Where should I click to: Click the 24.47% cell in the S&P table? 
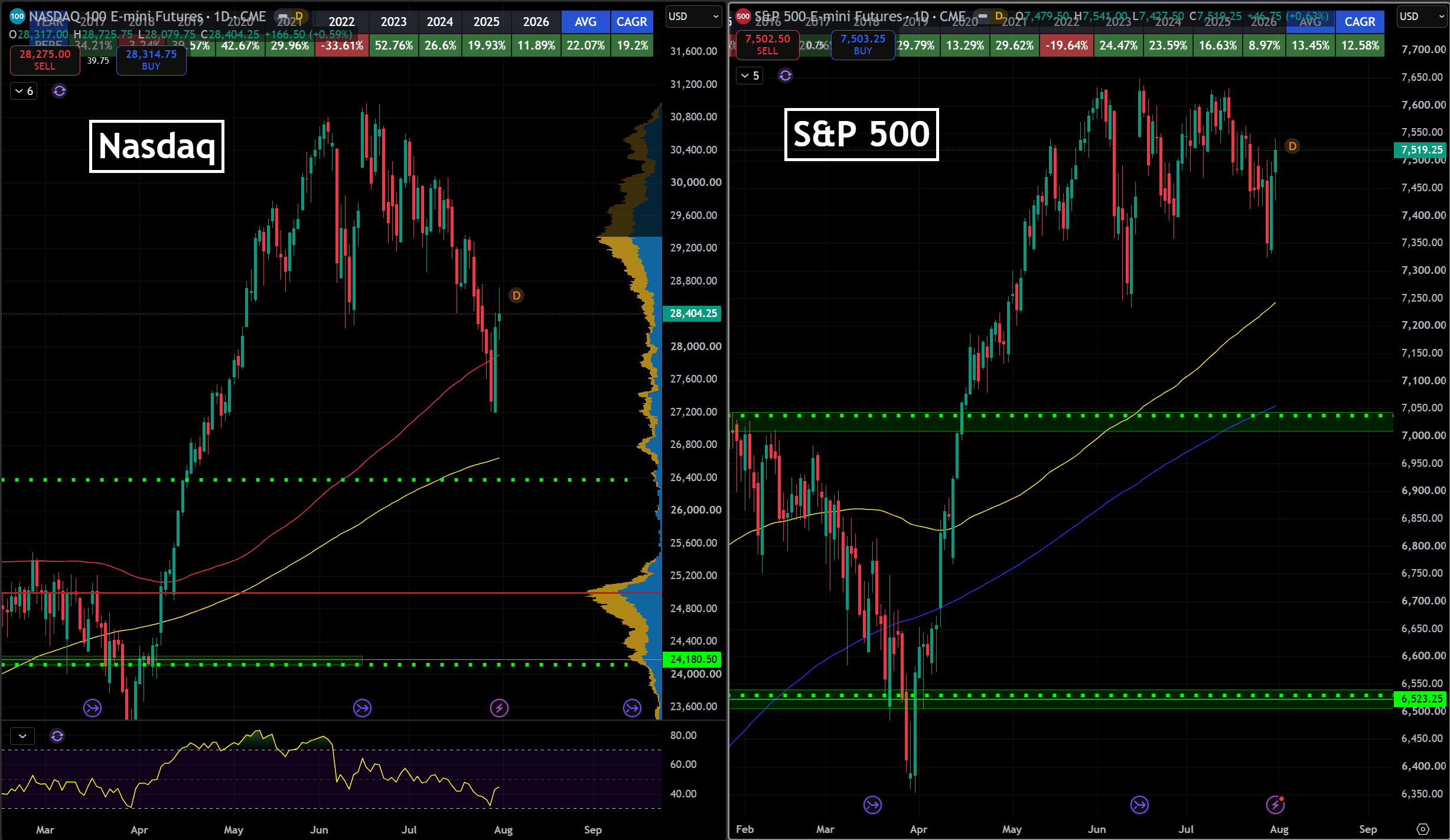coord(1118,45)
